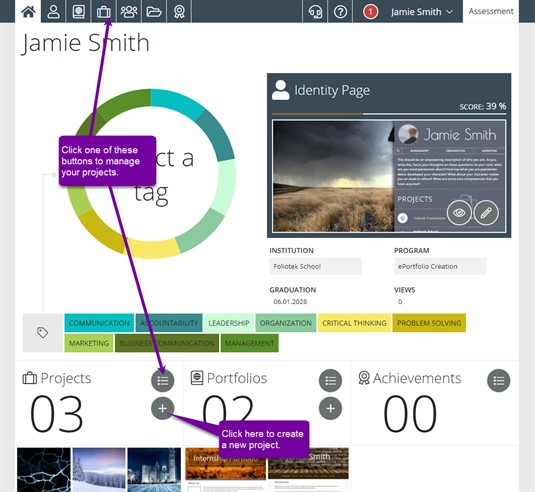Open the Files folder icon in navigation
The image size is (535, 492).
click(154, 12)
